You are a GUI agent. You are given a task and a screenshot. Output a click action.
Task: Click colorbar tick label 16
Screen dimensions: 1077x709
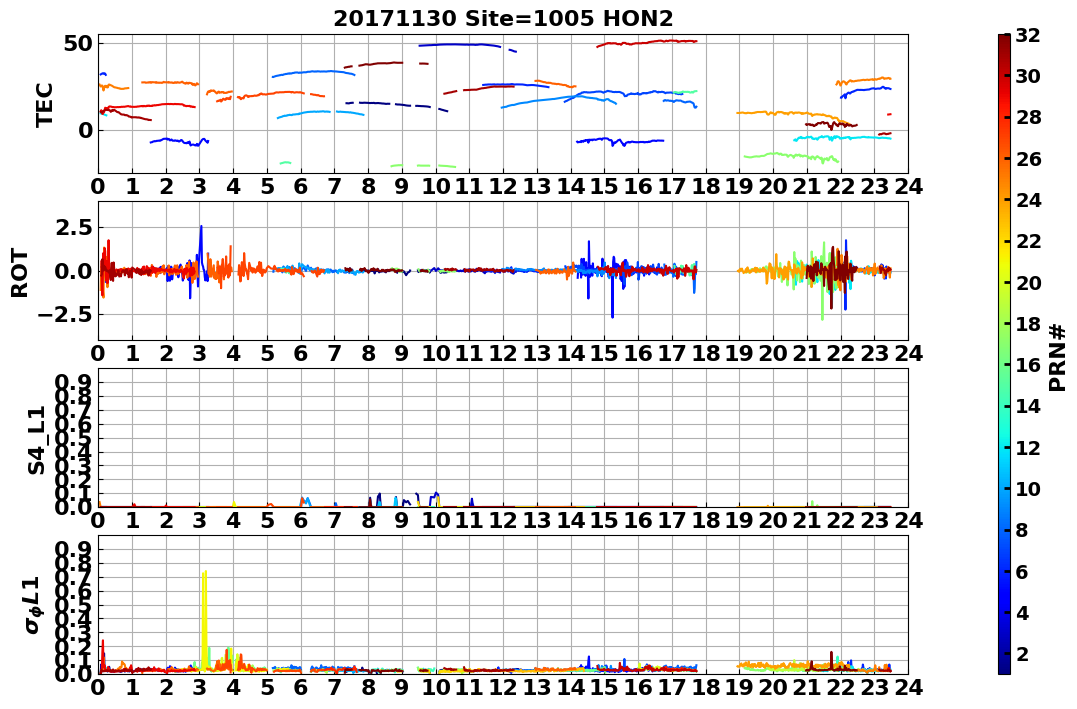1028,365
